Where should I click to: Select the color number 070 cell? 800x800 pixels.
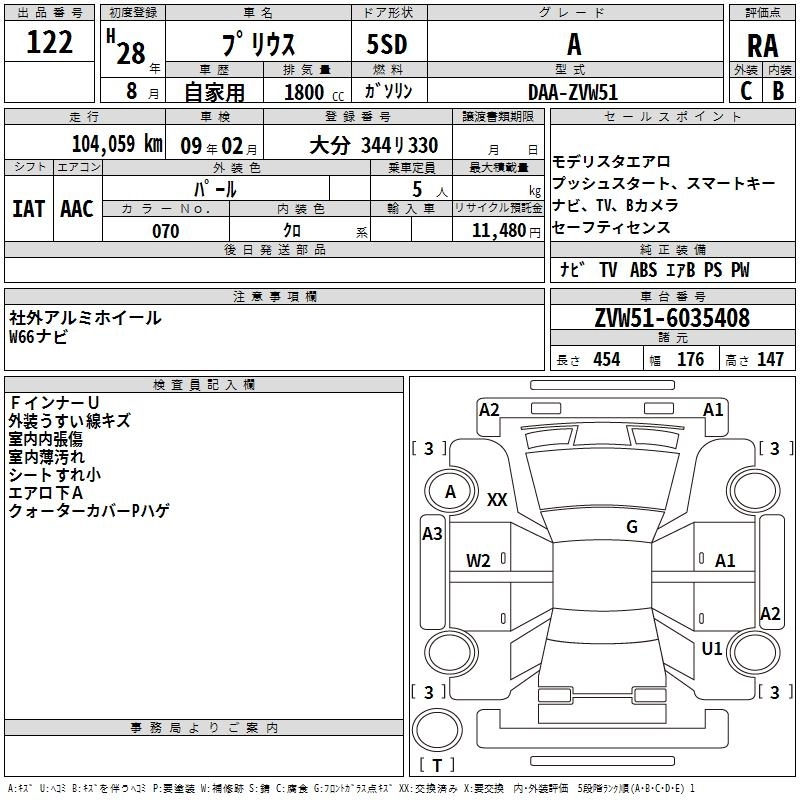click(165, 231)
